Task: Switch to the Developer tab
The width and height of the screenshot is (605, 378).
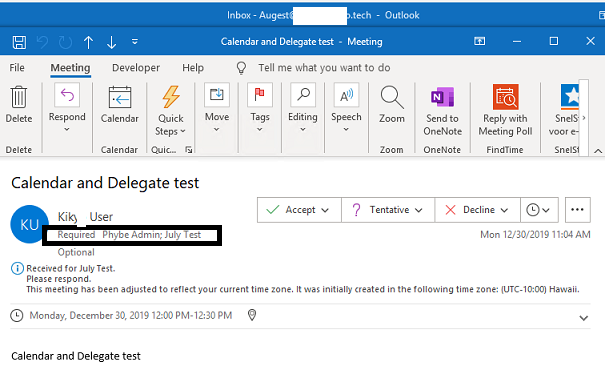Action: tap(136, 68)
